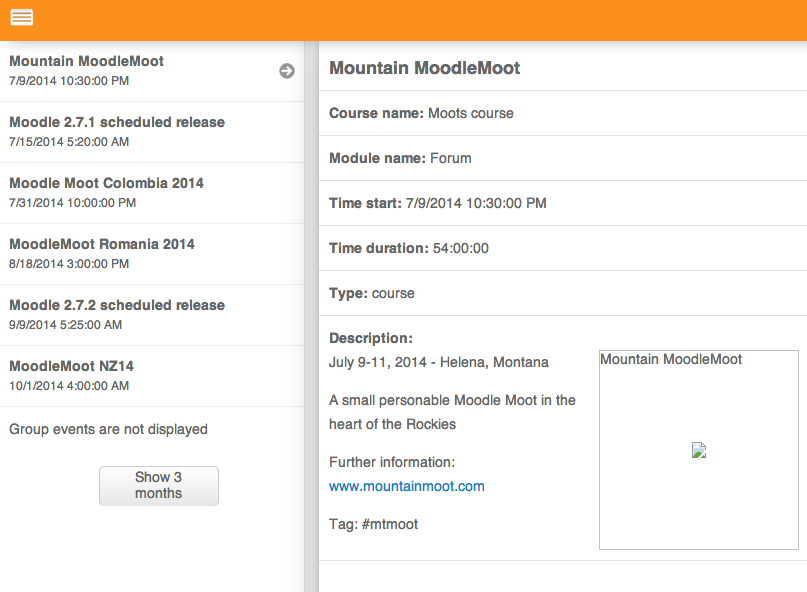This screenshot has height=592, width=807.
Task: Open Moodle 2.7.1 scheduled release event
Action: 152,132
